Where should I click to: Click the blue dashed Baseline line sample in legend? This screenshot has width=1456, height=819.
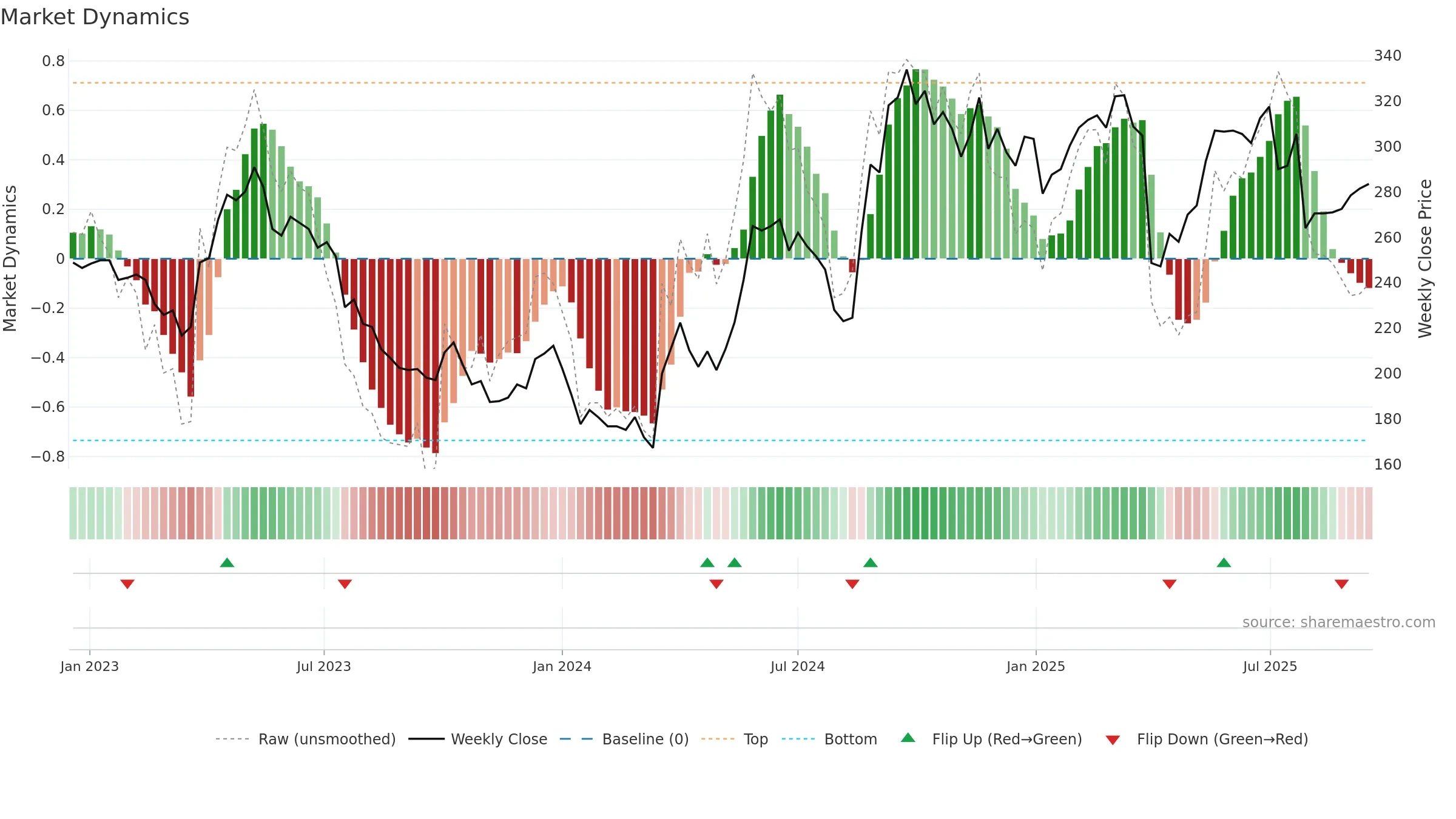pos(576,739)
